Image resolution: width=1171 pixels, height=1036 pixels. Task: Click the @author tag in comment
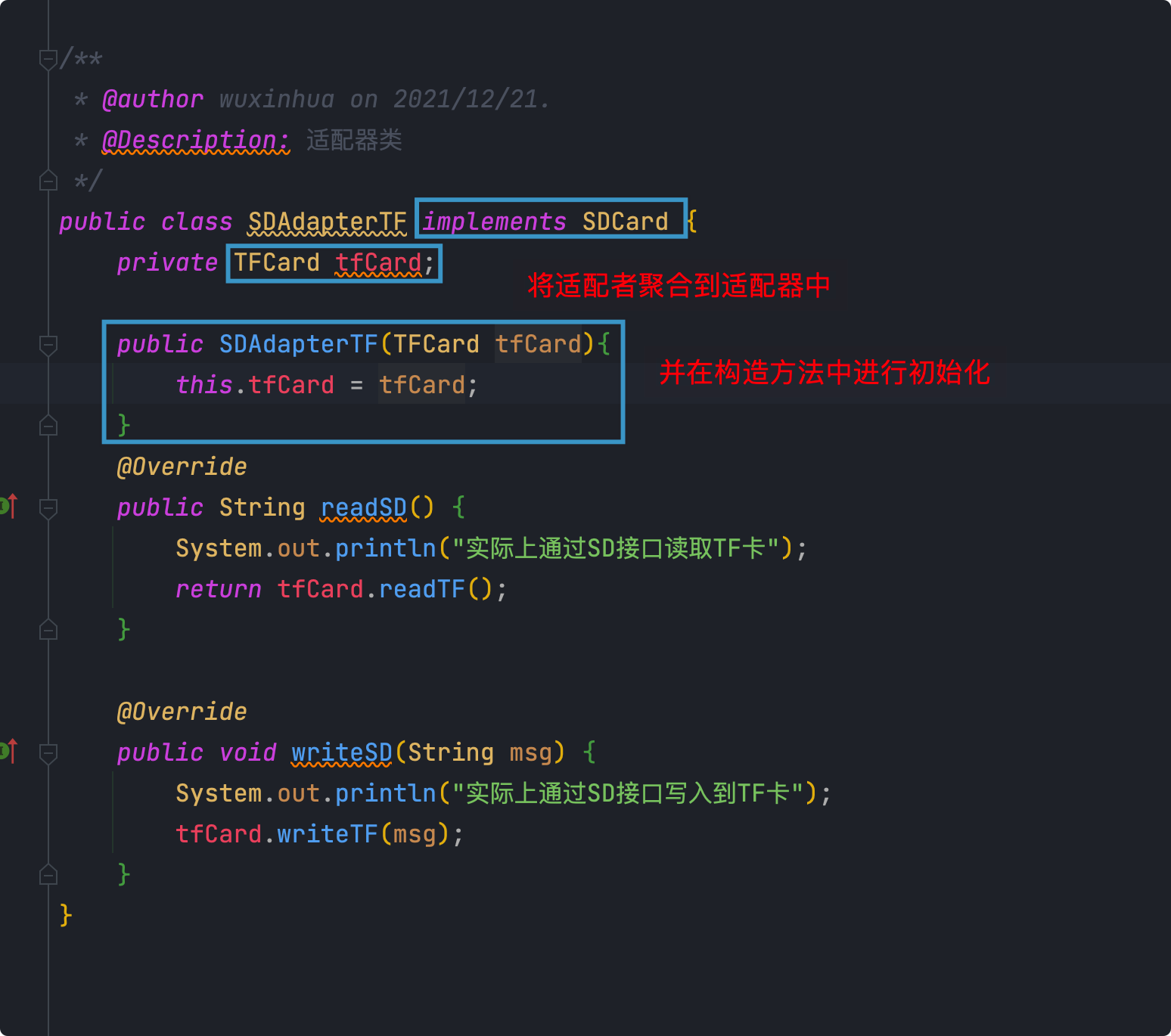(x=153, y=99)
